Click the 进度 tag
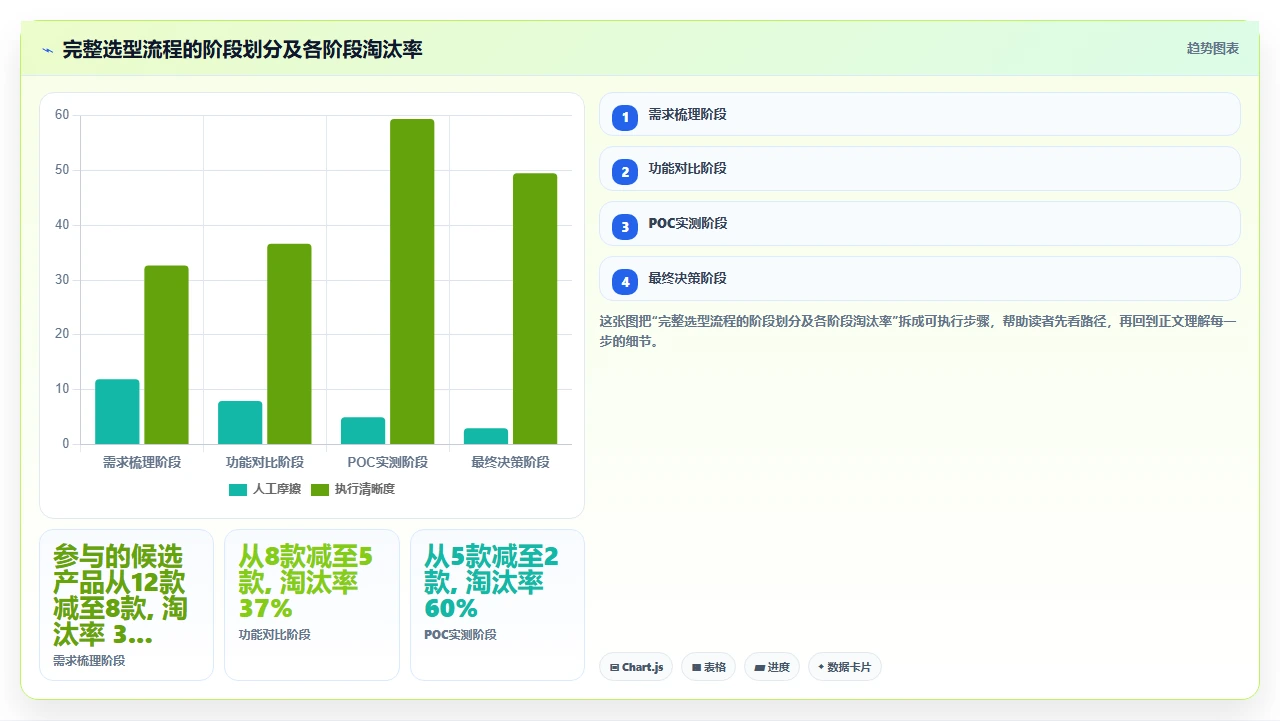Viewport: 1280px width, 721px height. point(772,667)
